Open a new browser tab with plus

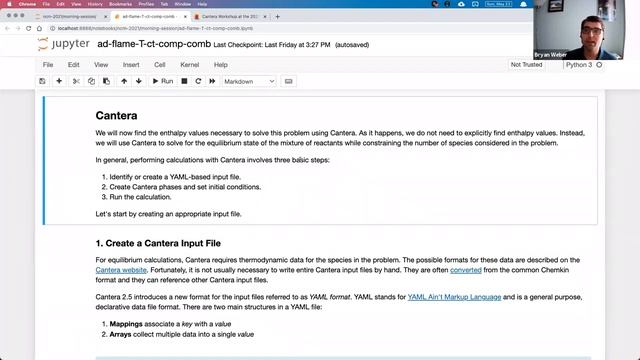[x=278, y=17]
